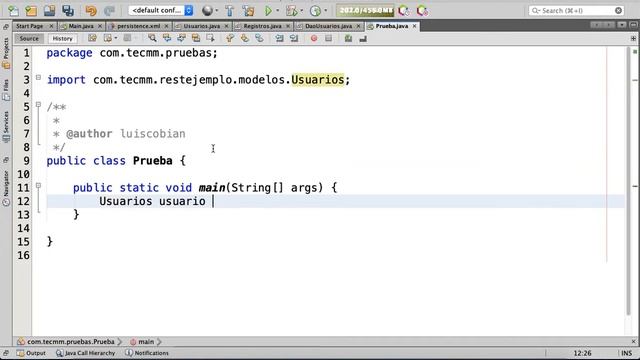640x360 pixels.
Task: Click the Next Bookmark icon
Action: (244, 38)
